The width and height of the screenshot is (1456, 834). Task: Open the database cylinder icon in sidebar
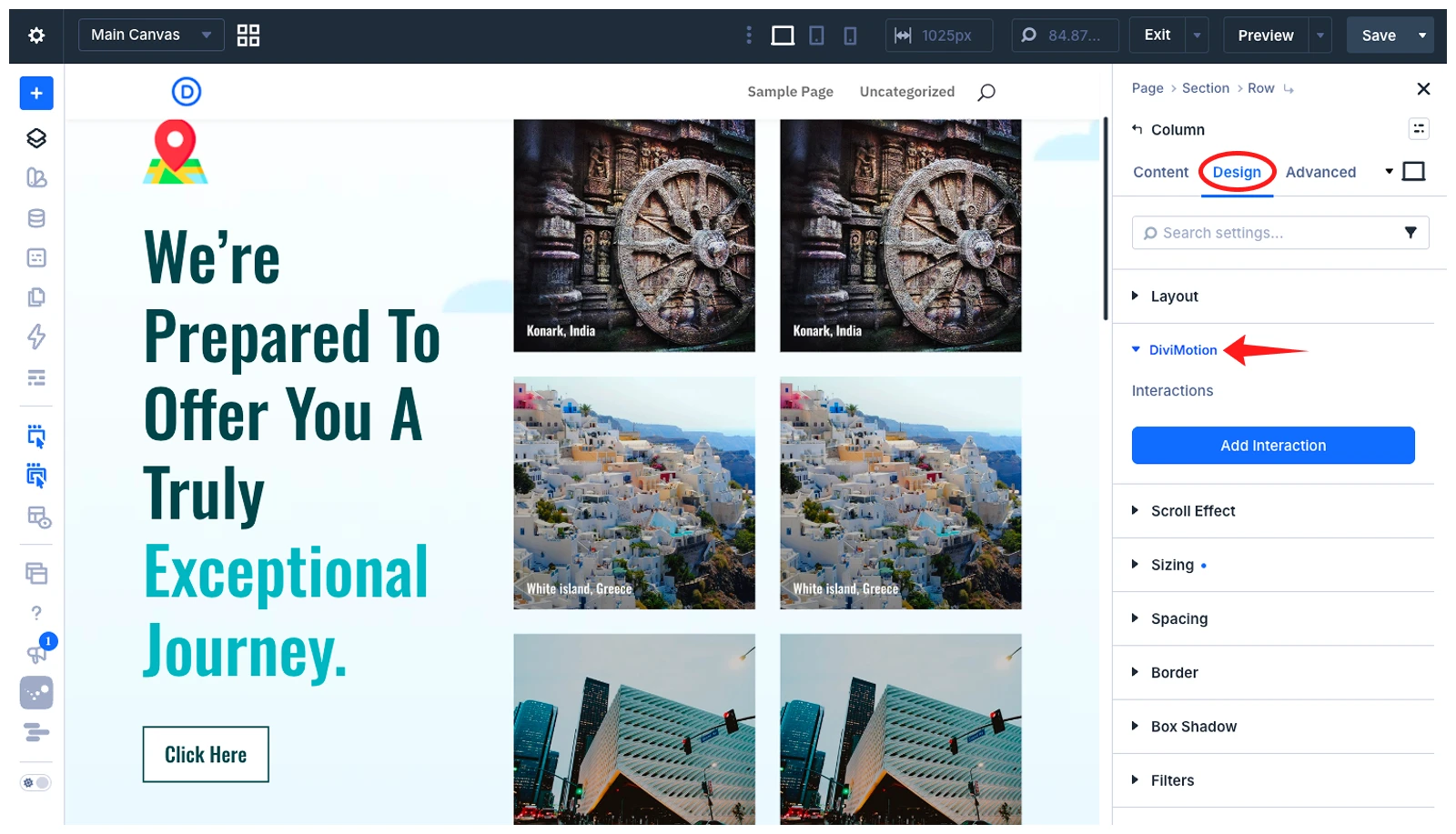tap(36, 218)
